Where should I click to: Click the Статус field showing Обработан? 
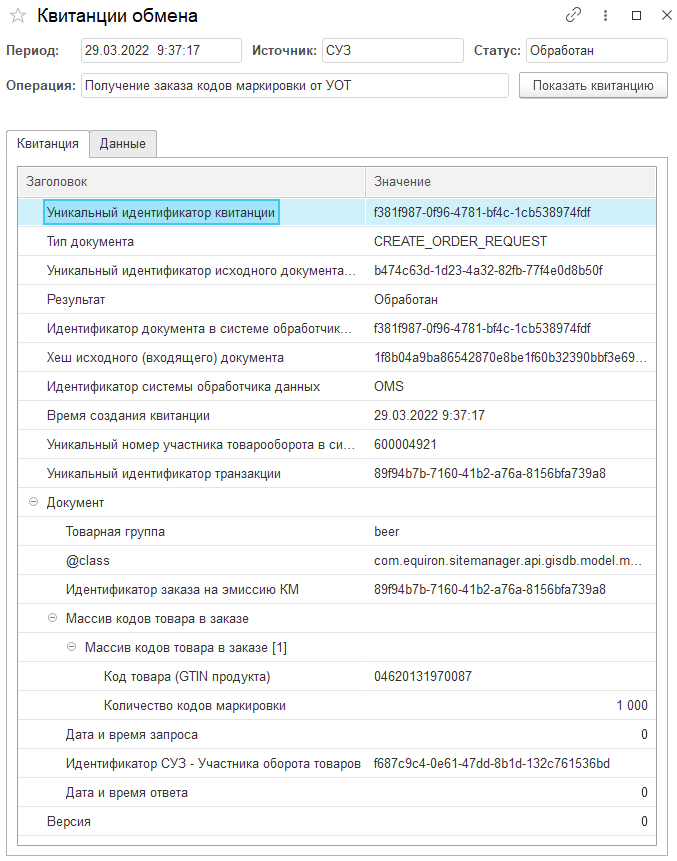595,51
